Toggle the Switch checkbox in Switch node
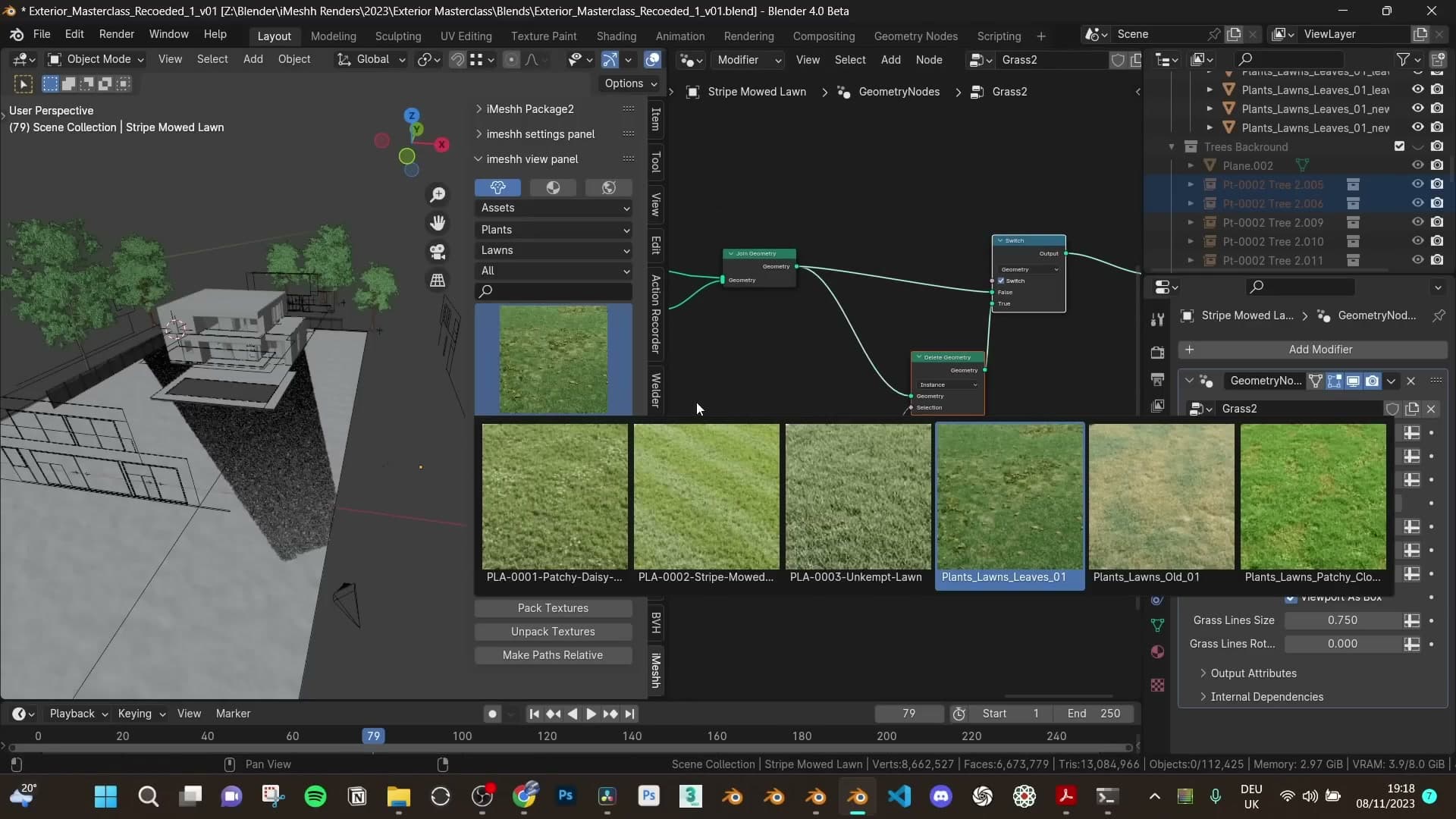The image size is (1456, 819). click(1001, 281)
